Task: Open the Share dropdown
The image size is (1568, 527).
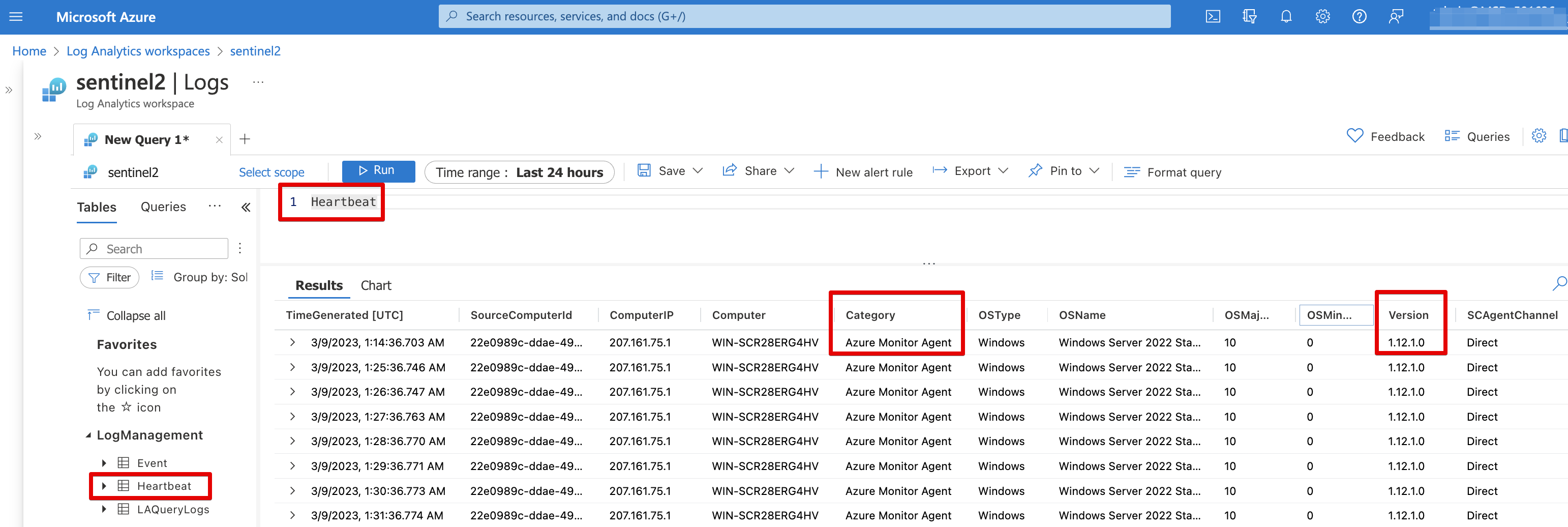Action: (x=759, y=171)
